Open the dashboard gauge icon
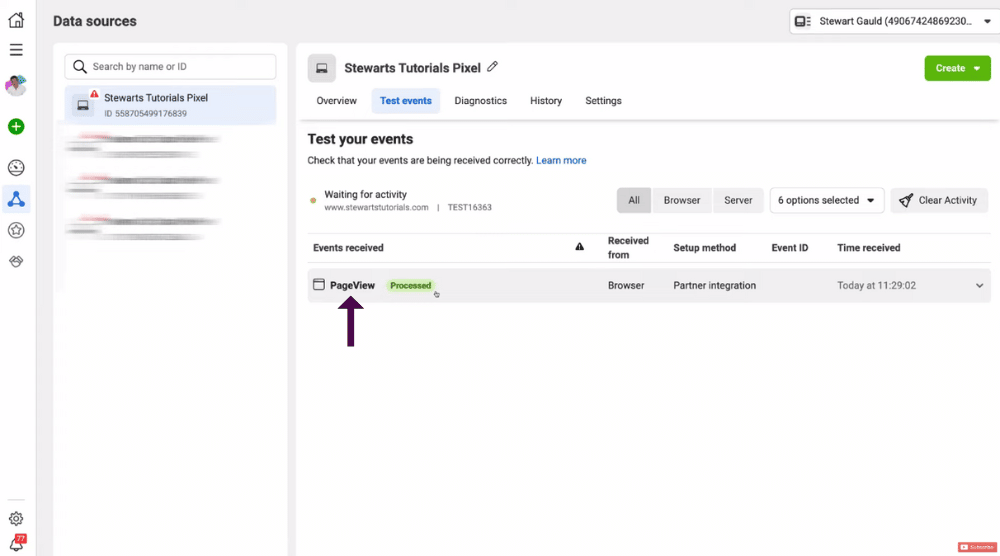 (16, 168)
